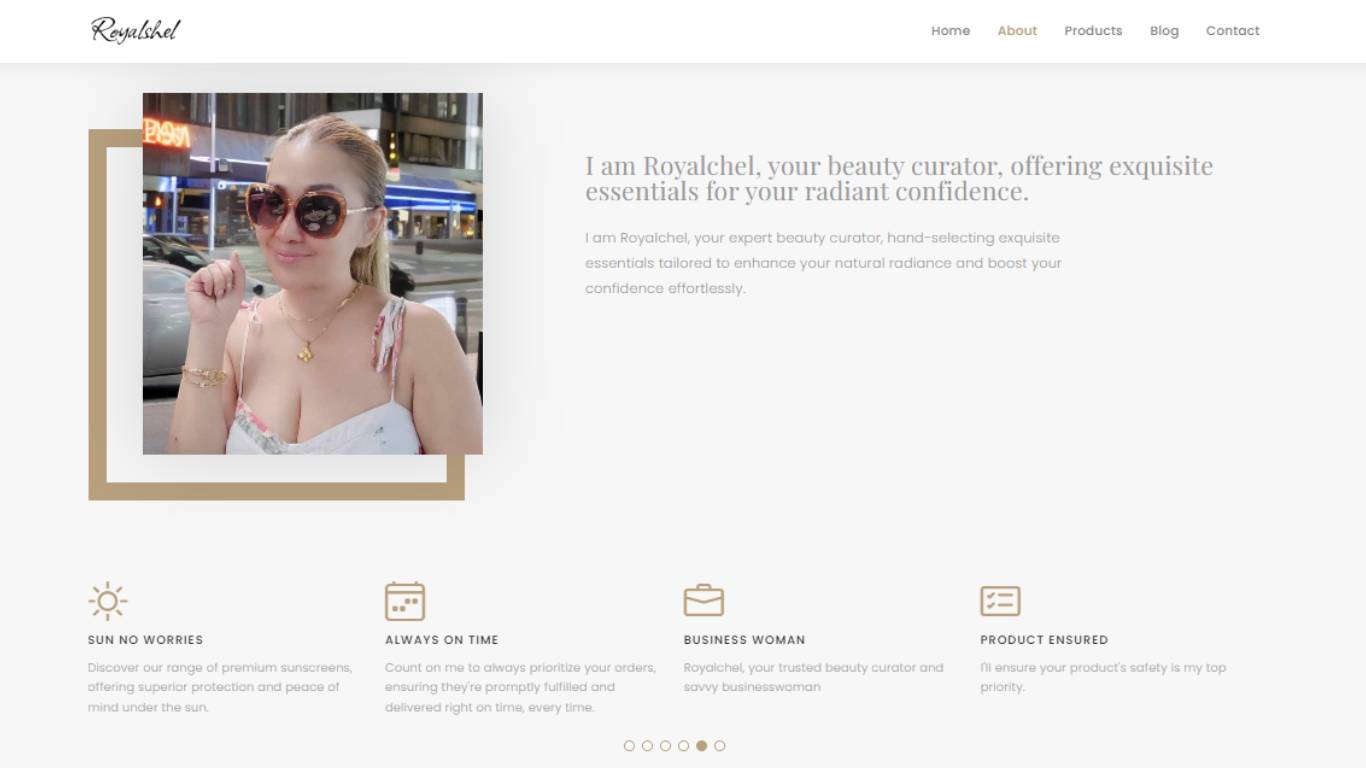Click the woman's portrait photo
The height and width of the screenshot is (768, 1366).
(313, 274)
